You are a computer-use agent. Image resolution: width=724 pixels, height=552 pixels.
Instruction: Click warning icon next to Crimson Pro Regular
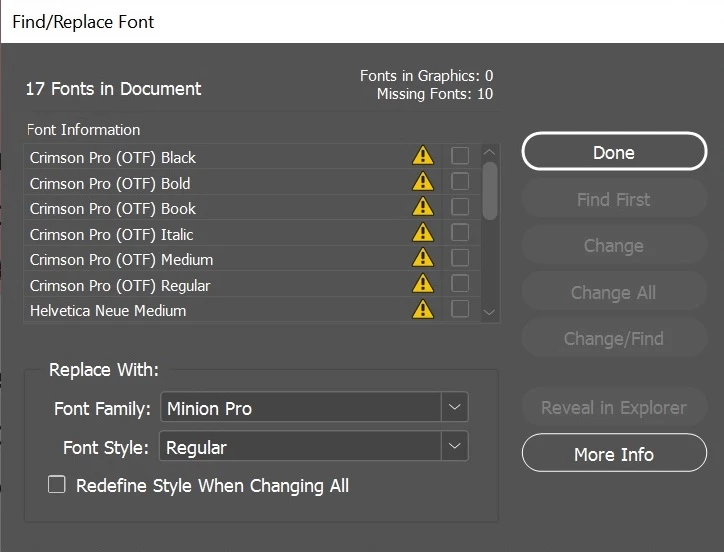coord(423,284)
